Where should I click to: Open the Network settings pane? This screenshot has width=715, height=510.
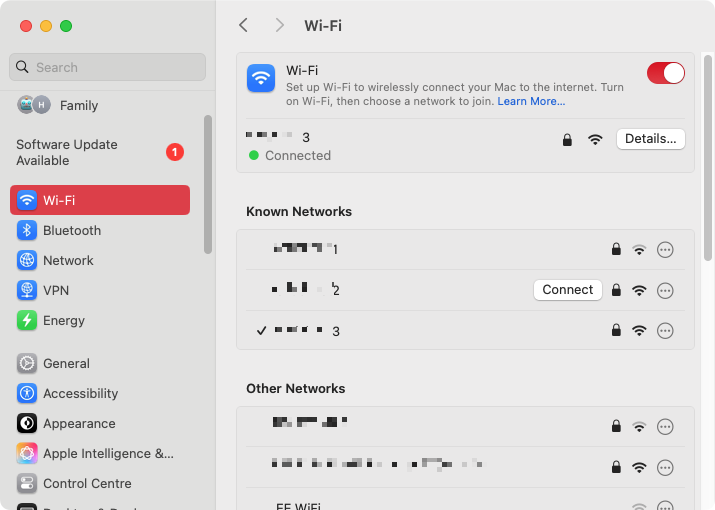coord(100,260)
